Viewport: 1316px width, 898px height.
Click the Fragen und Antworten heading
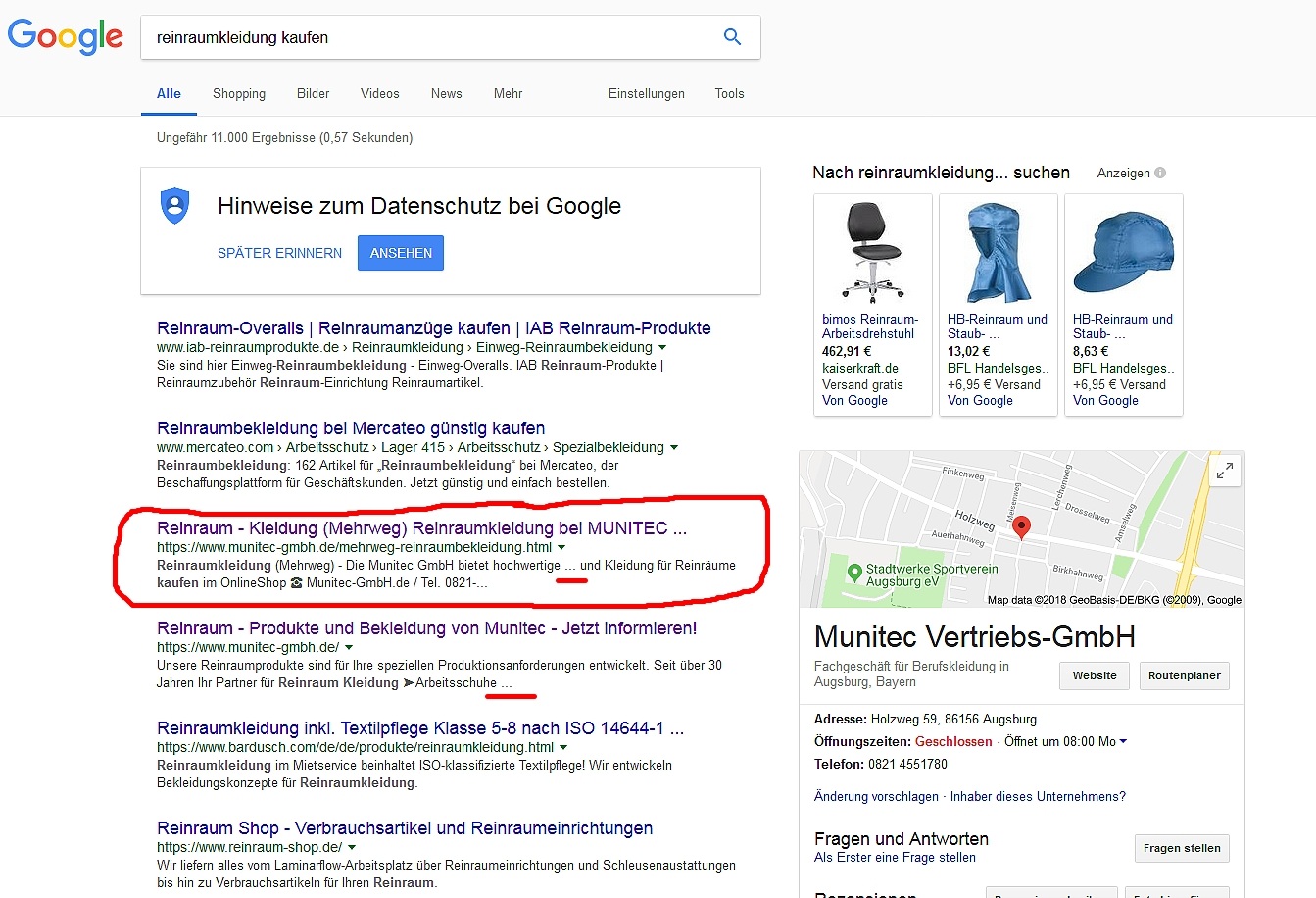coord(902,839)
